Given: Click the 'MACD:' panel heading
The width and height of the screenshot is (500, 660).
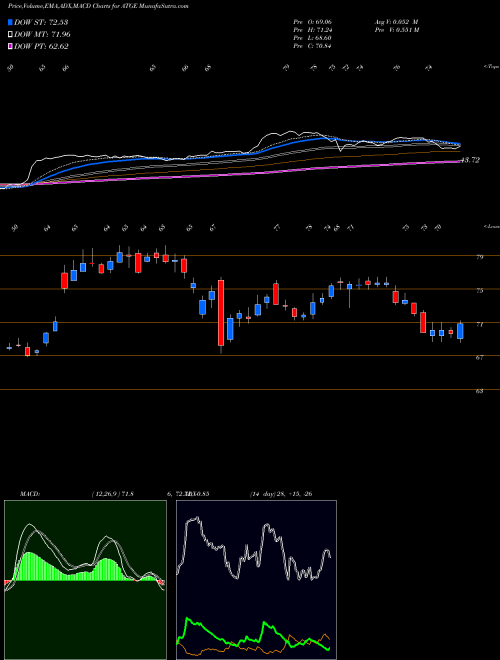Looking at the screenshot, I should 29,494.
